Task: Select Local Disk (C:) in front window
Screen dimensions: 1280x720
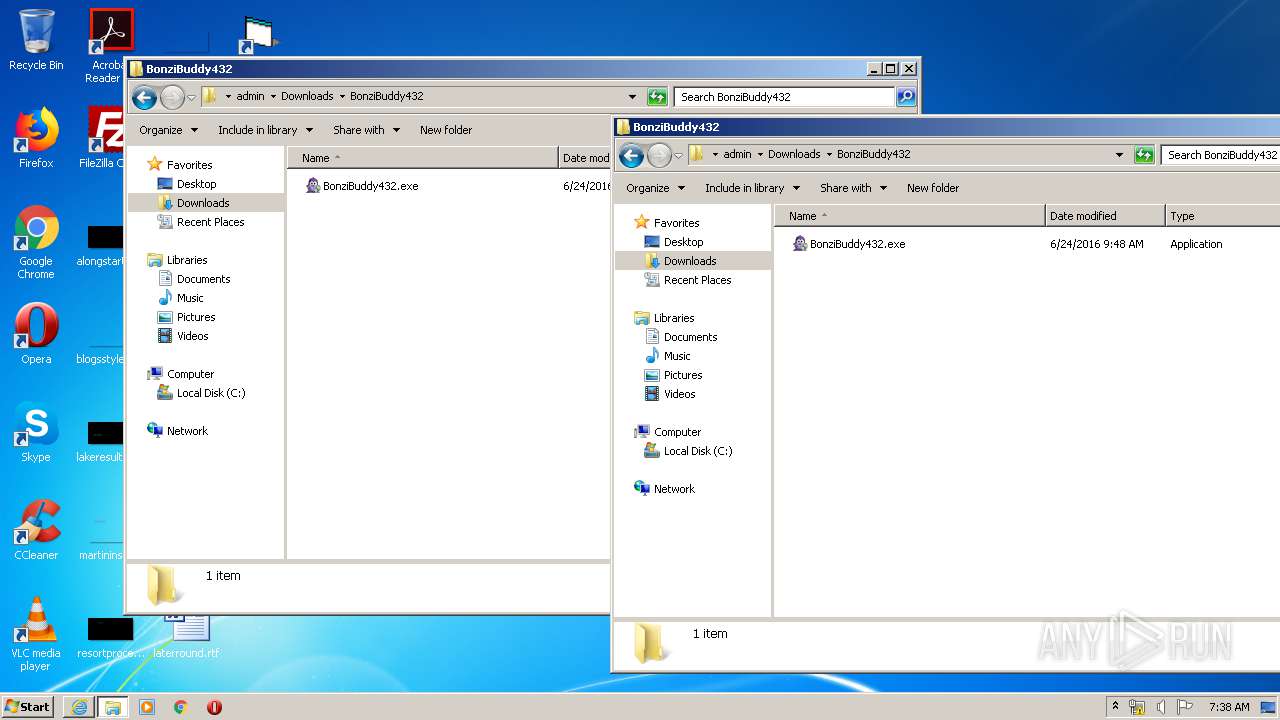Action: [698, 451]
